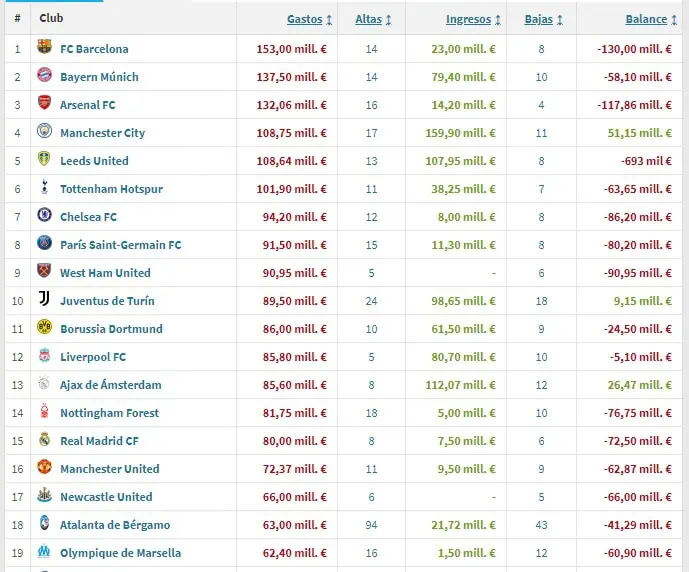Viewport: 689px width, 572px height.
Task: Click the Liverpool FC crest icon
Action: click(x=44, y=355)
